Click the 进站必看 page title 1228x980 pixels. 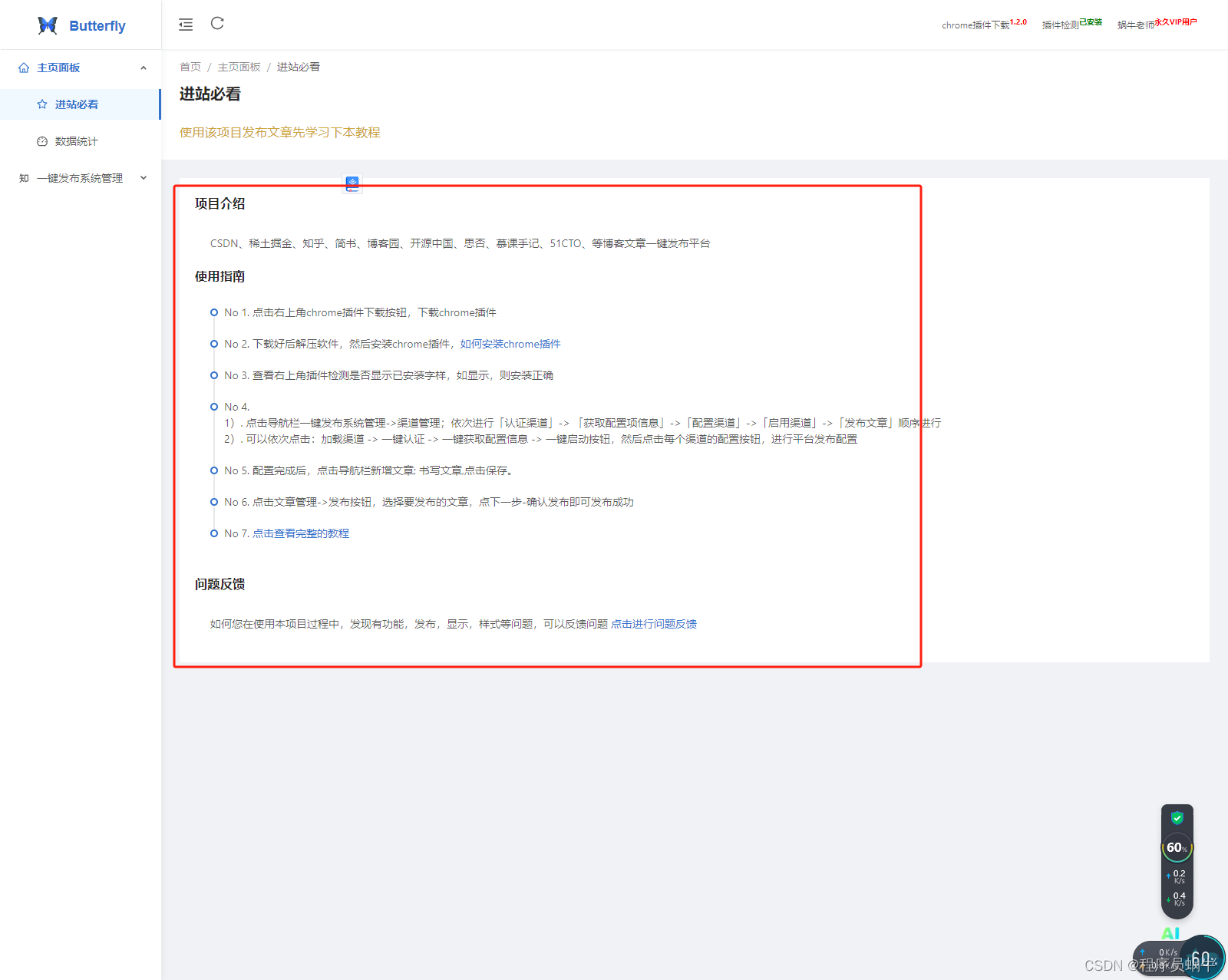point(210,94)
